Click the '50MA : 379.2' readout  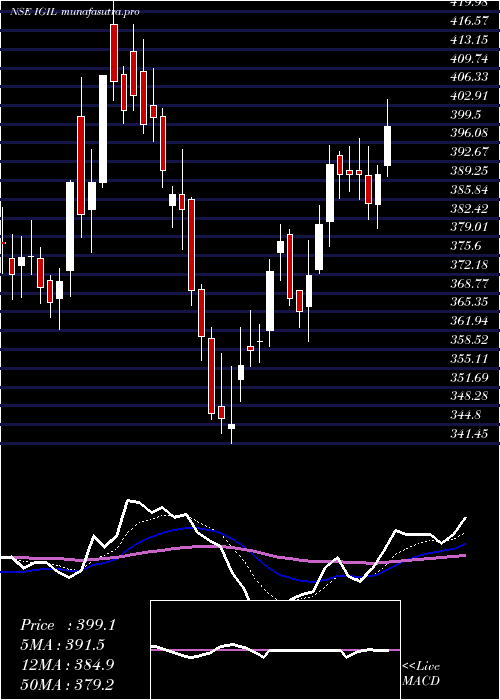click(68, 684)
